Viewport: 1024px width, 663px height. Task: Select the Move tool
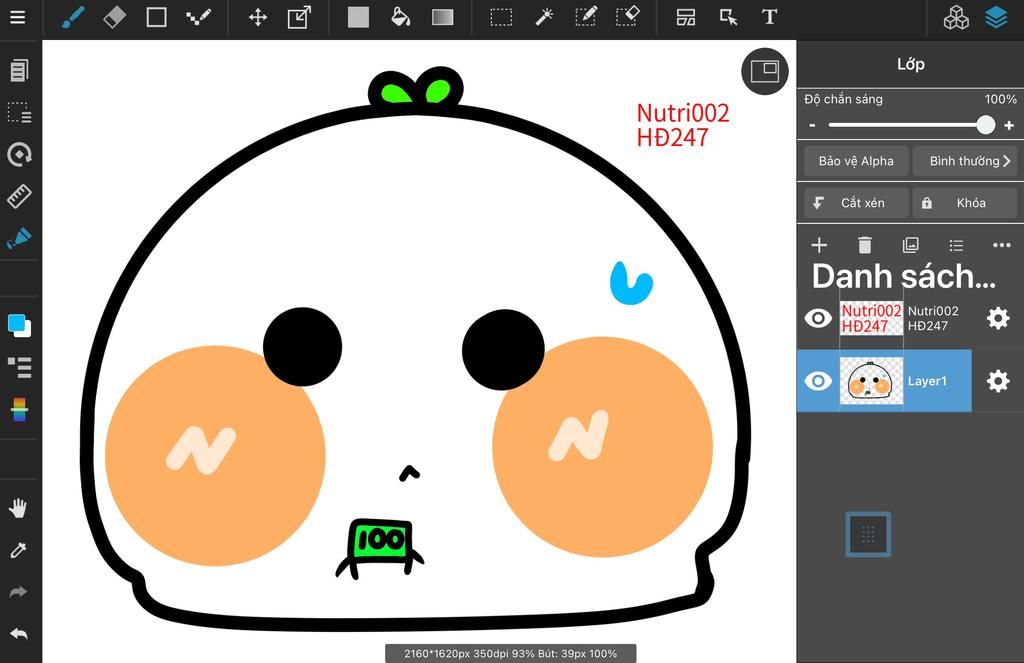[258, 17]
